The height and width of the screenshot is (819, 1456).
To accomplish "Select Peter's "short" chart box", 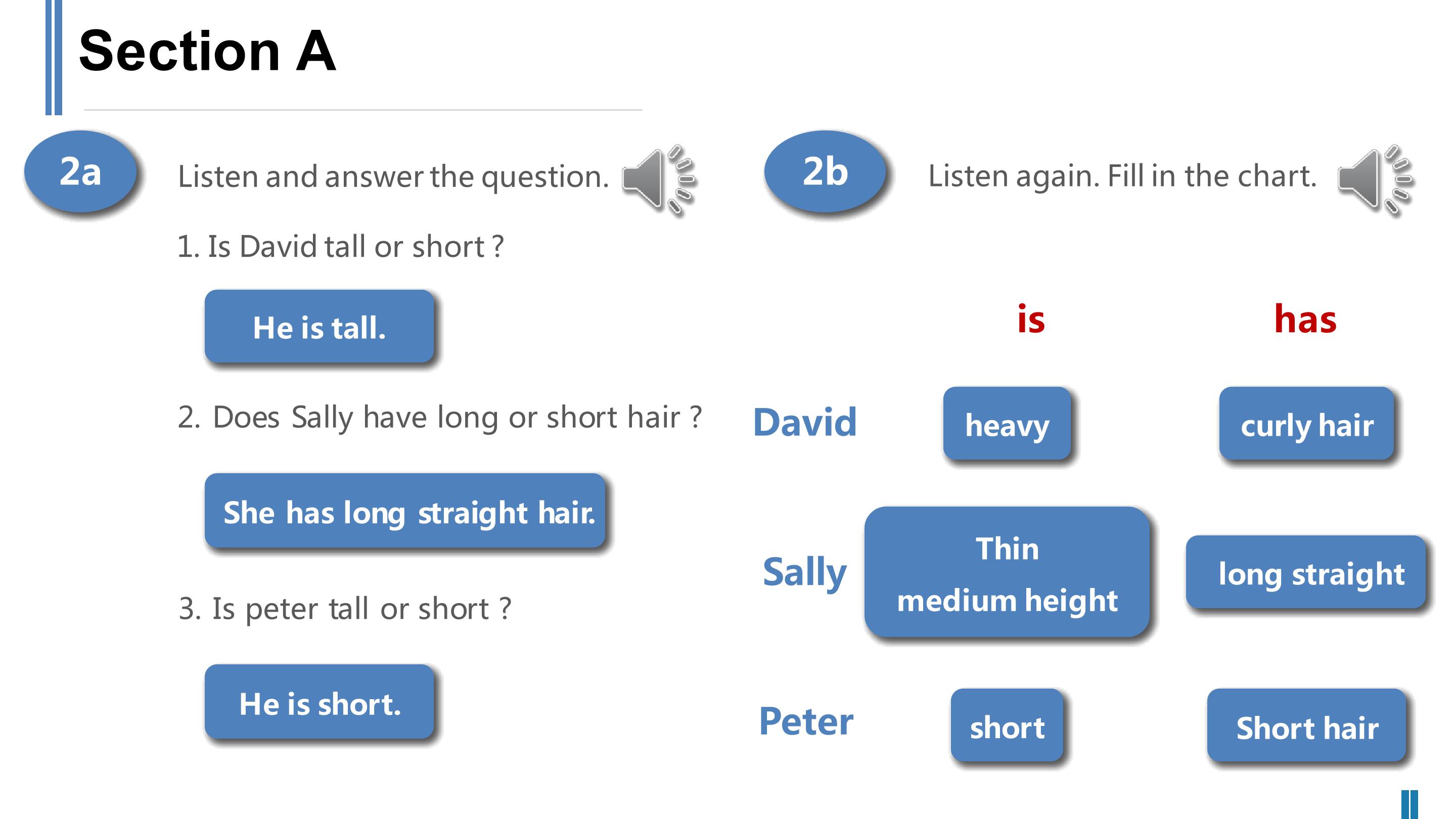I will pos(1007,726).
